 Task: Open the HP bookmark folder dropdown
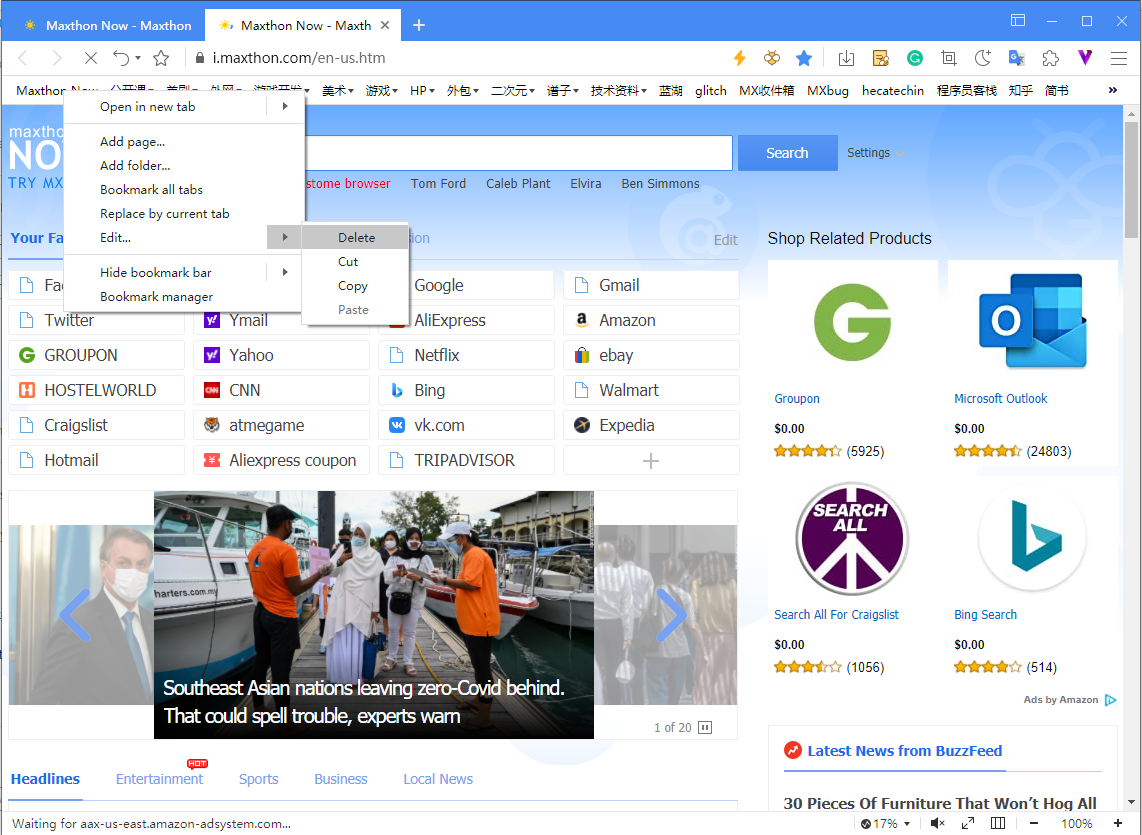tap(422, 90)
